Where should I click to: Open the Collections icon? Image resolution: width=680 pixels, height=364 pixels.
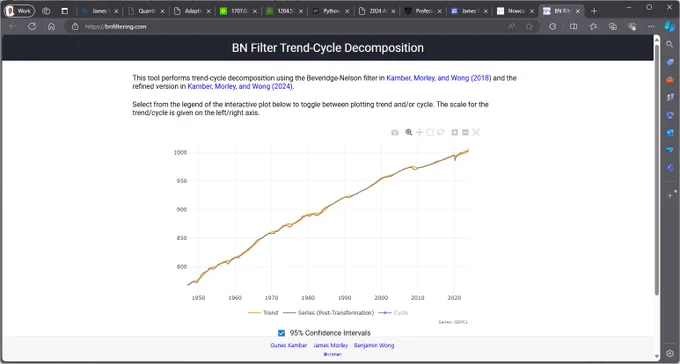(x=612, y=26)
